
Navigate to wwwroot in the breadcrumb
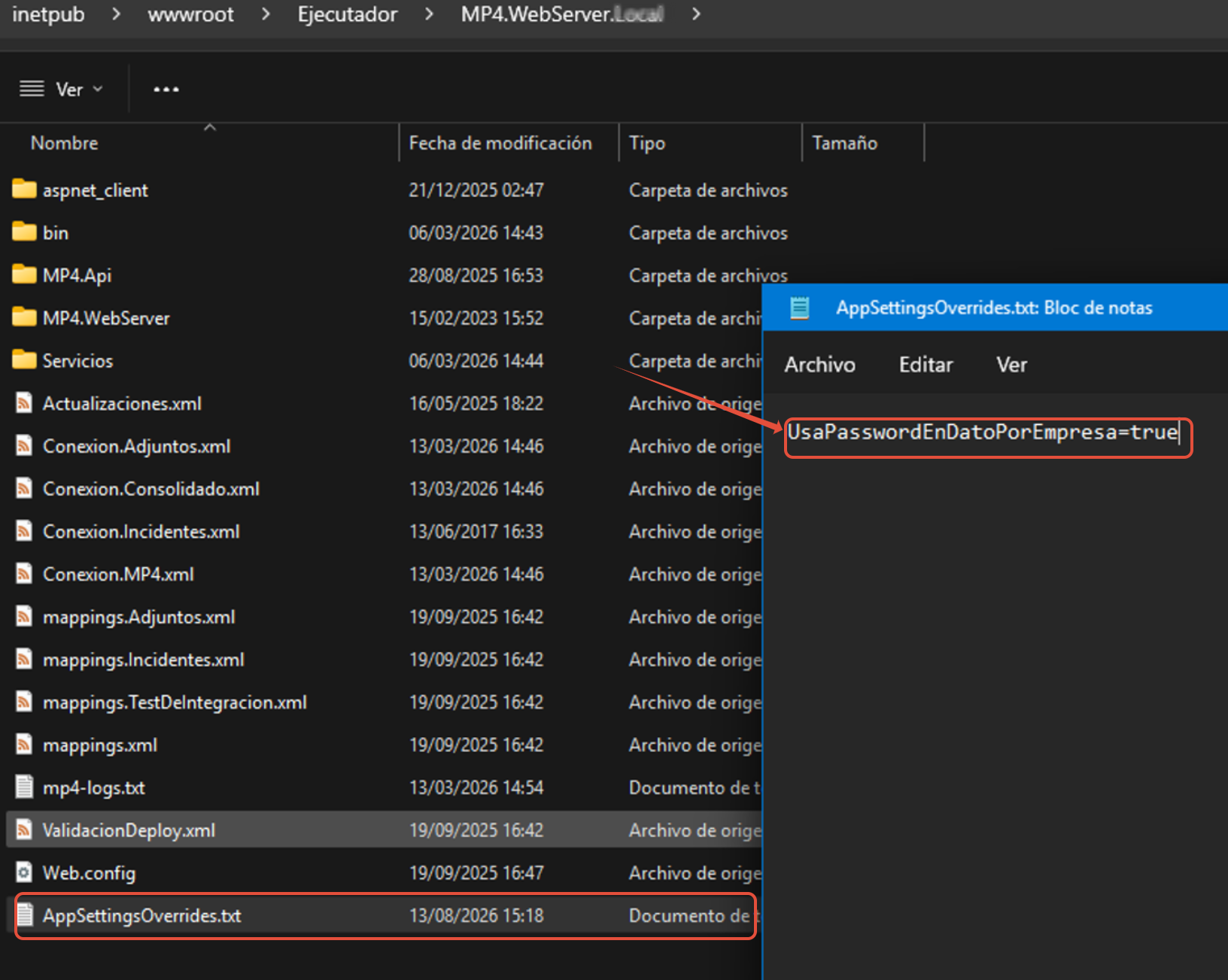tap(191, 14)
